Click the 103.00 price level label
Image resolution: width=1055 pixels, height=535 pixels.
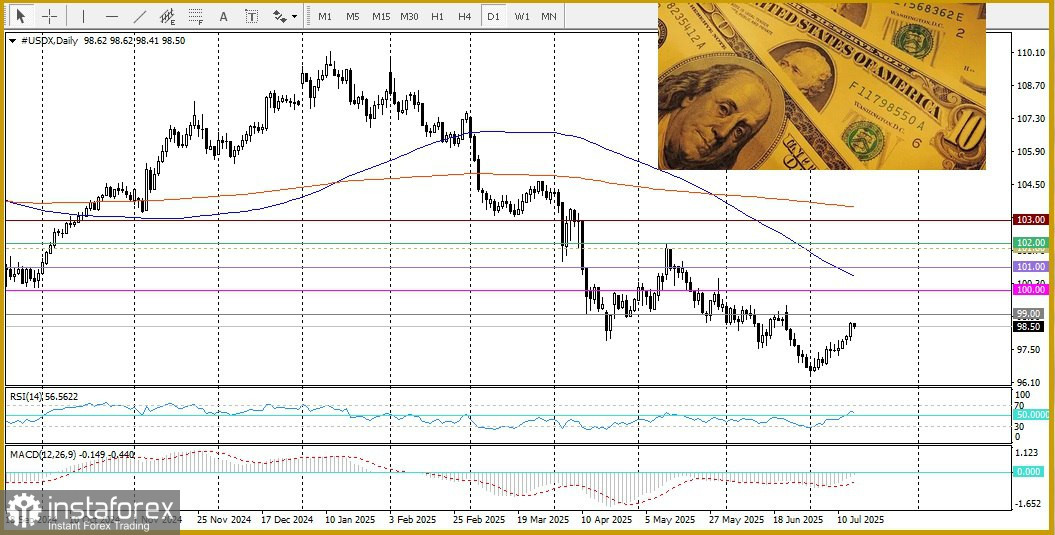coord(1031,220)
